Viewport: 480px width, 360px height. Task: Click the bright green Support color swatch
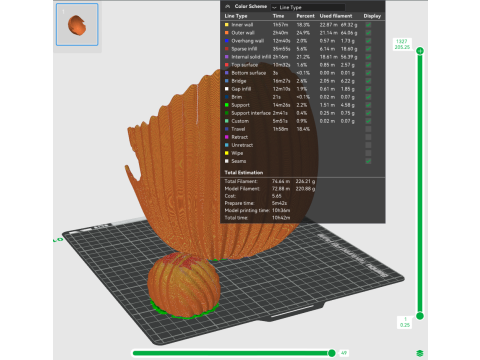(x=227, y=105)
